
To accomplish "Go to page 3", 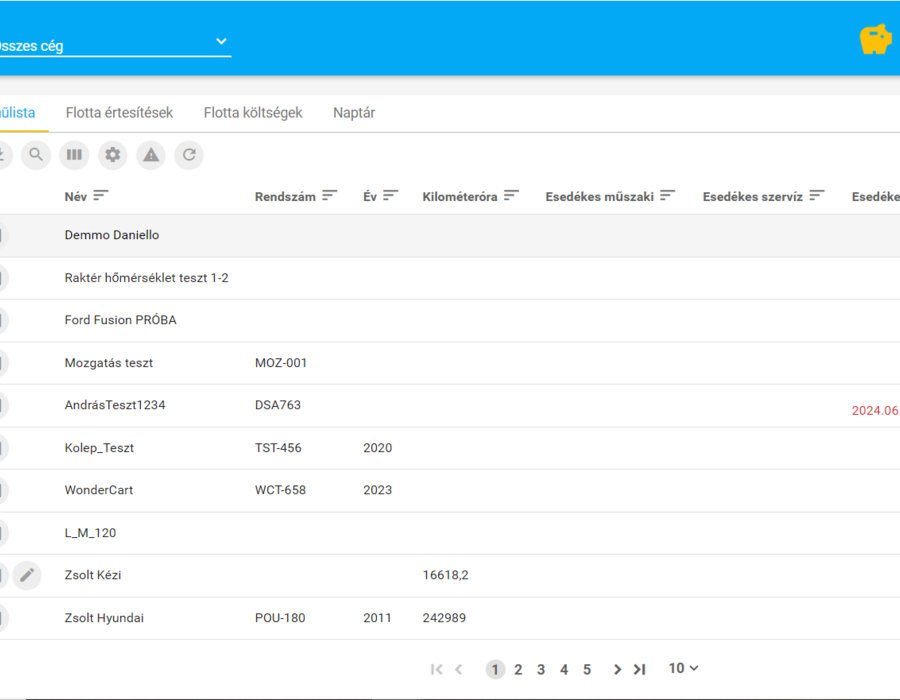I will (541, 670).
